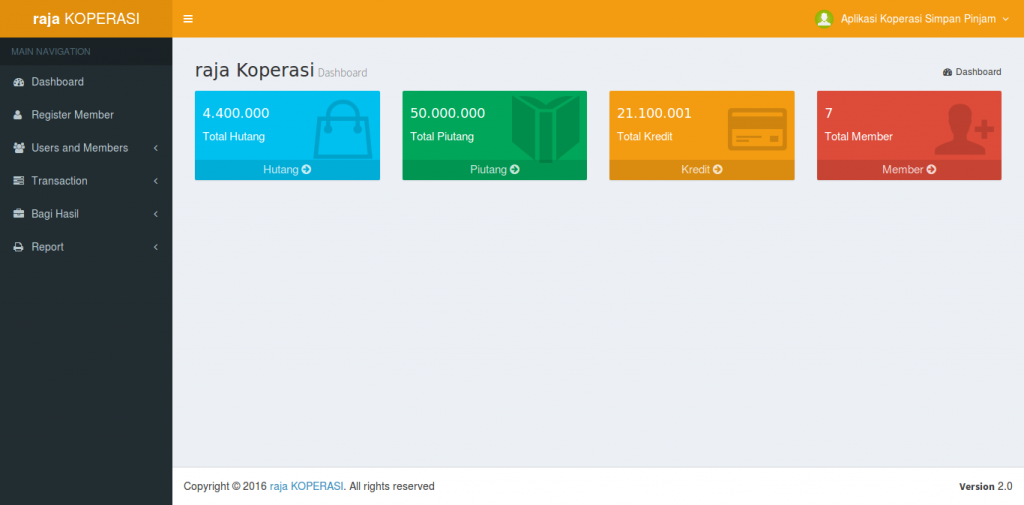Toggle the sidebar with the hamburger icon
Screen dimensions: 1024x505
[x=188, y=19]
